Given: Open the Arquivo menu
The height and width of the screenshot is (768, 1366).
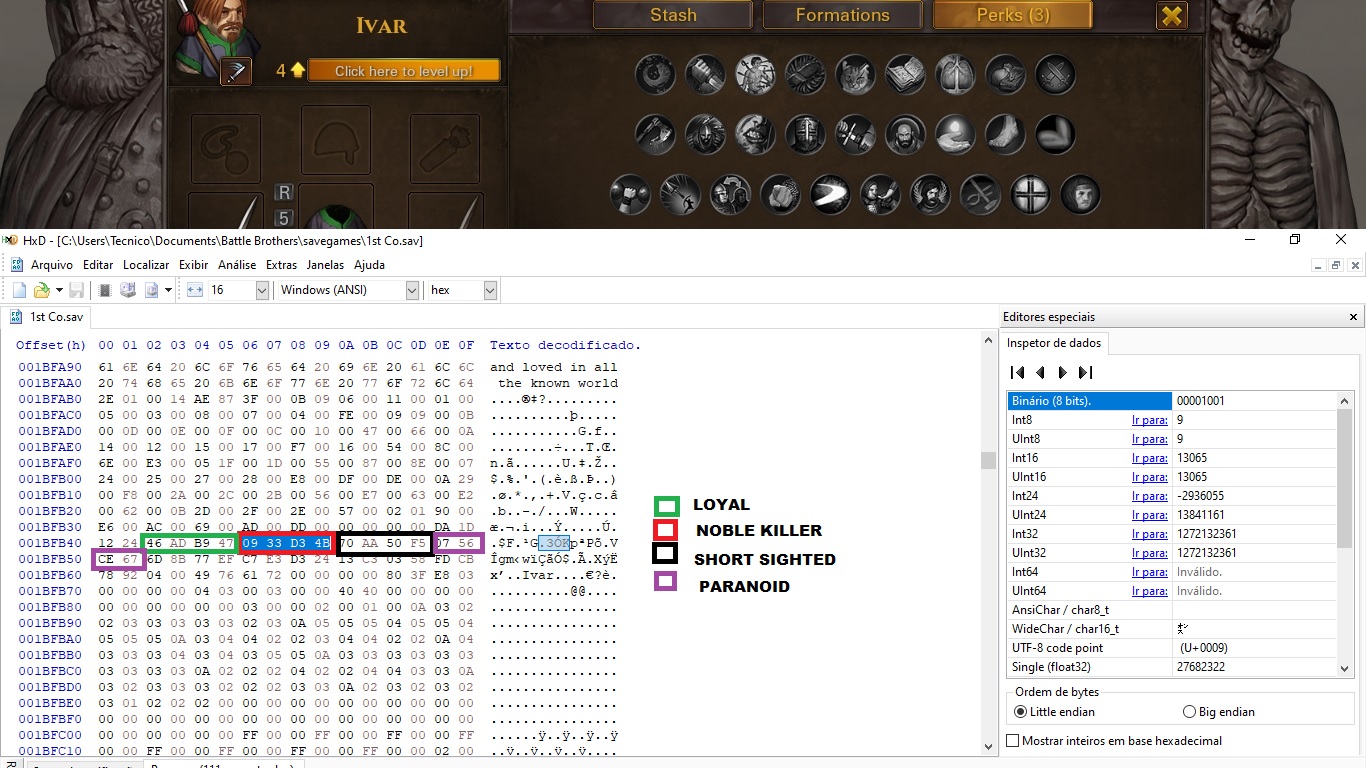Looking at the screenshot, I should coord(52,265).
